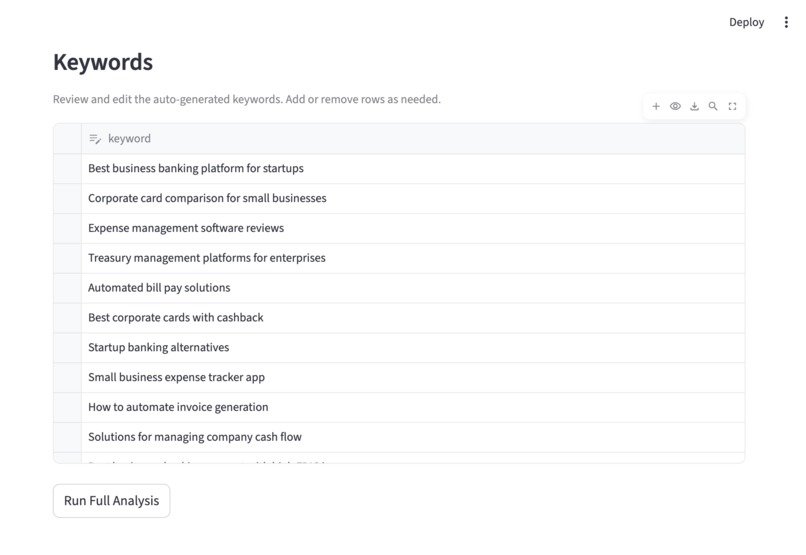Select 'Startup banking alternatives' cell
This screenshot has height=555, width=806.
(413, 347)
